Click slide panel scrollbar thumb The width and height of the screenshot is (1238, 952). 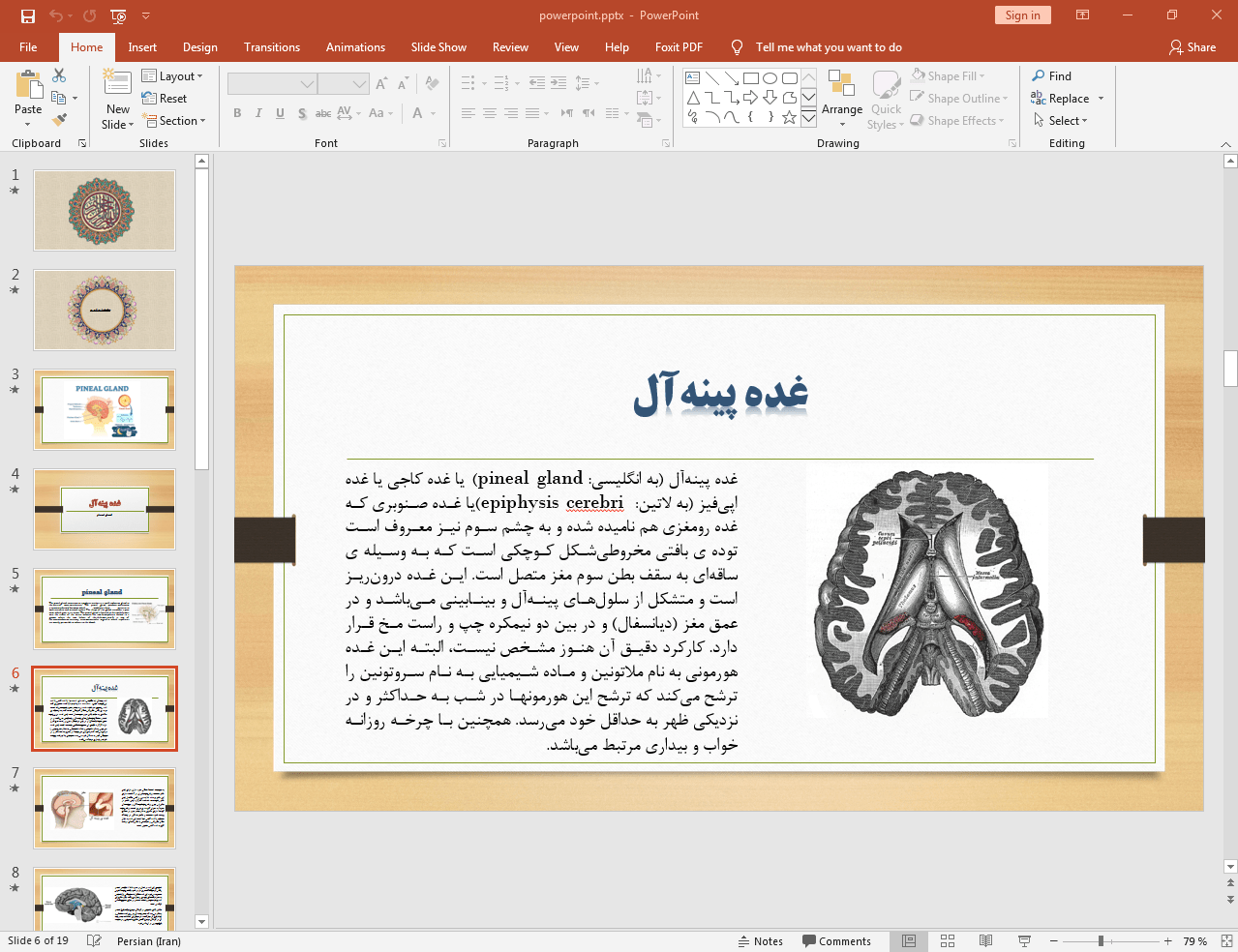pyautogui.click(x=201, y=319)
